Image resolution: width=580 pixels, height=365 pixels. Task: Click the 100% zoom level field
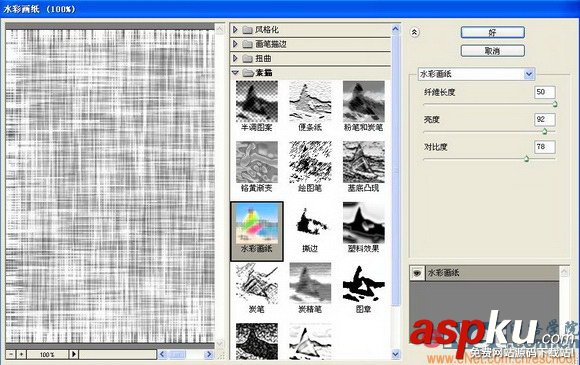click(x=47, y=354)
